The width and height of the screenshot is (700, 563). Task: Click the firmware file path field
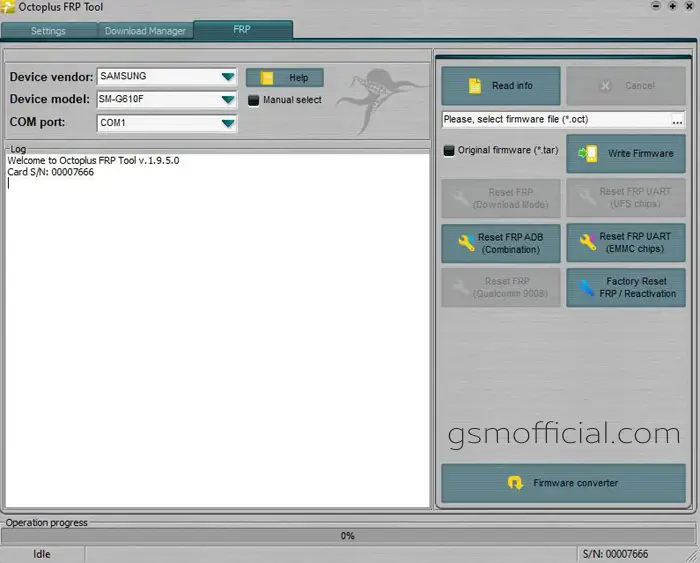tap(556, 120)
